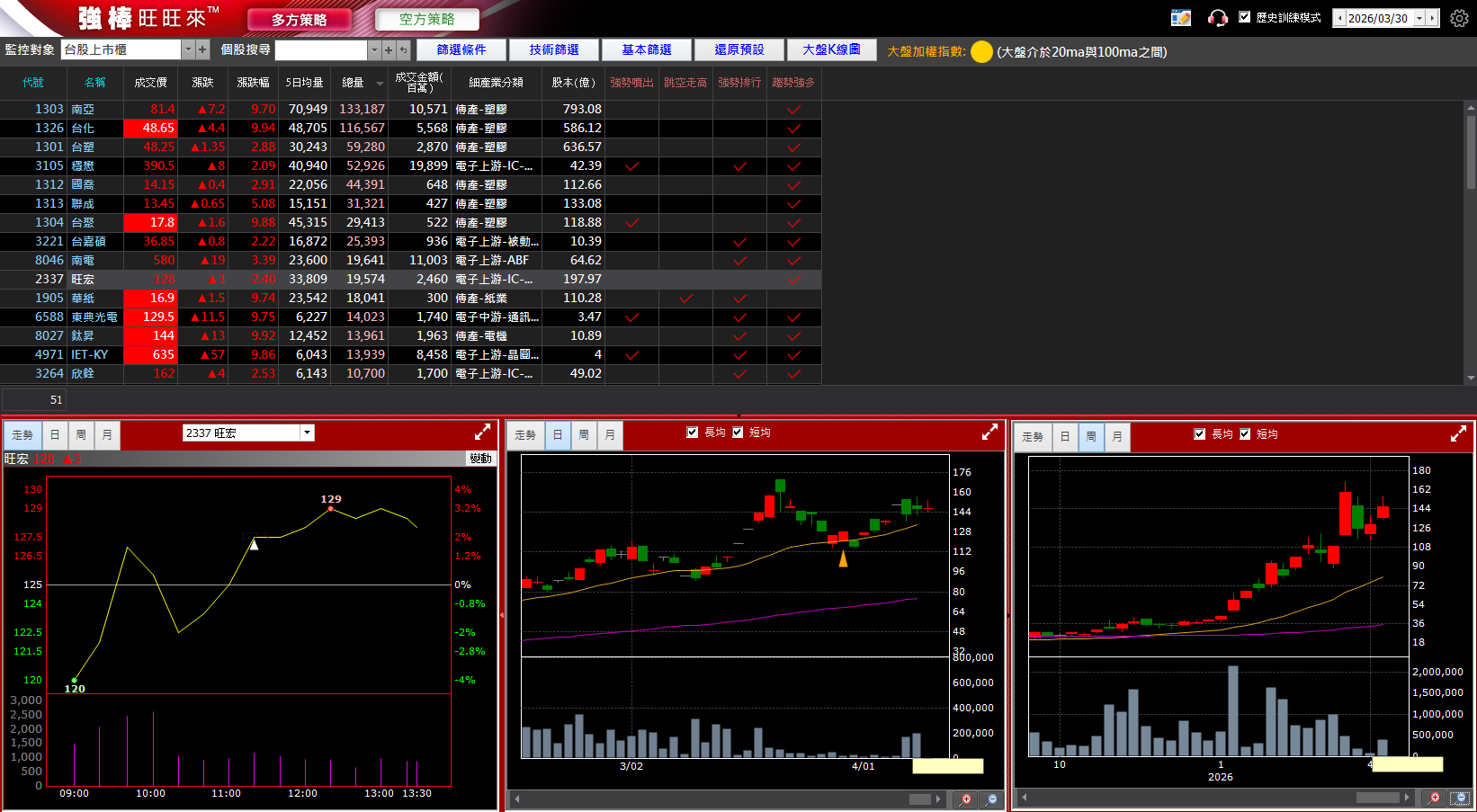This screenshot has width=1477, height=812.
Task: Click the plus button beside 監控對象 dropdown
Action: (202, 50)
